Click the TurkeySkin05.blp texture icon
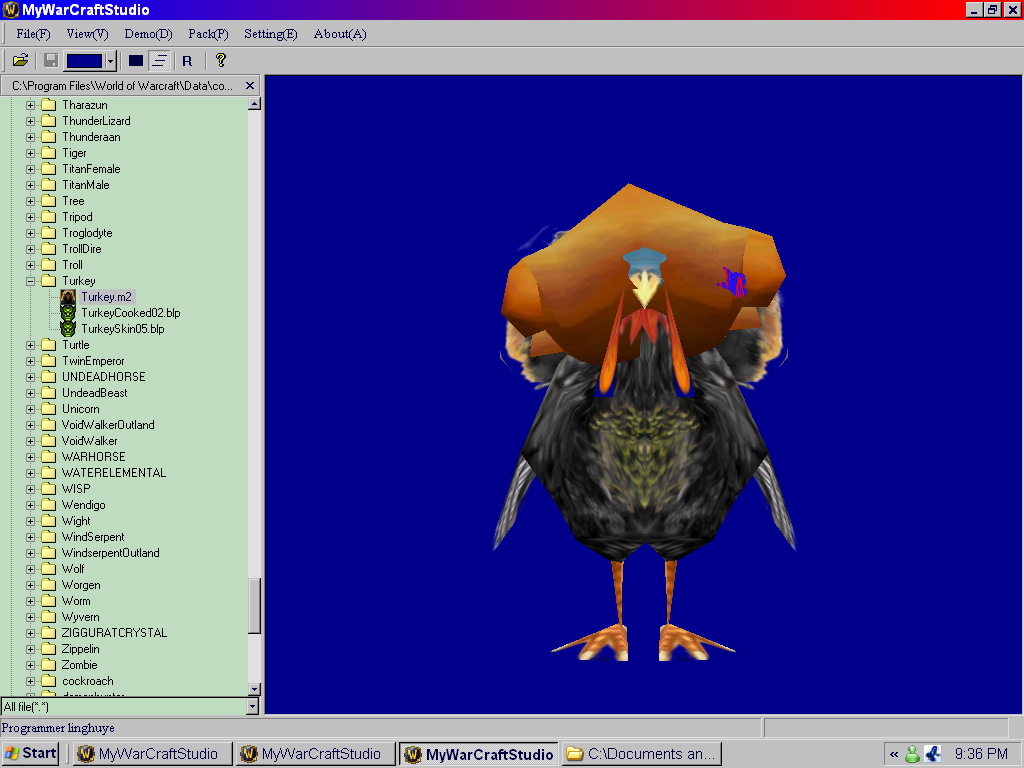The height and width of the screenshot is (768, 1024). [68, 329]
